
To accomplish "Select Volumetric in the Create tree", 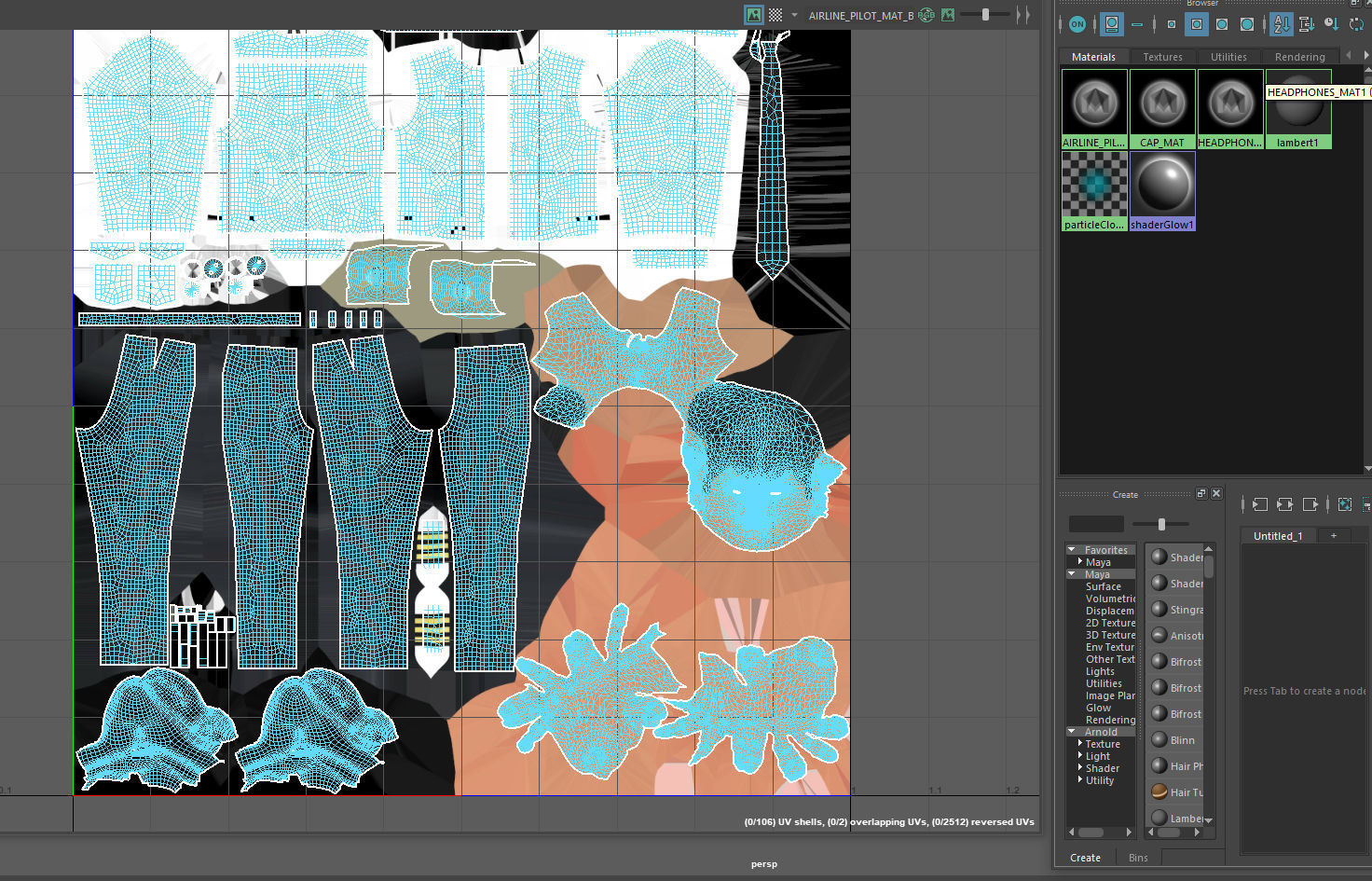I will pyautogui.click(x=1110, y=599).
